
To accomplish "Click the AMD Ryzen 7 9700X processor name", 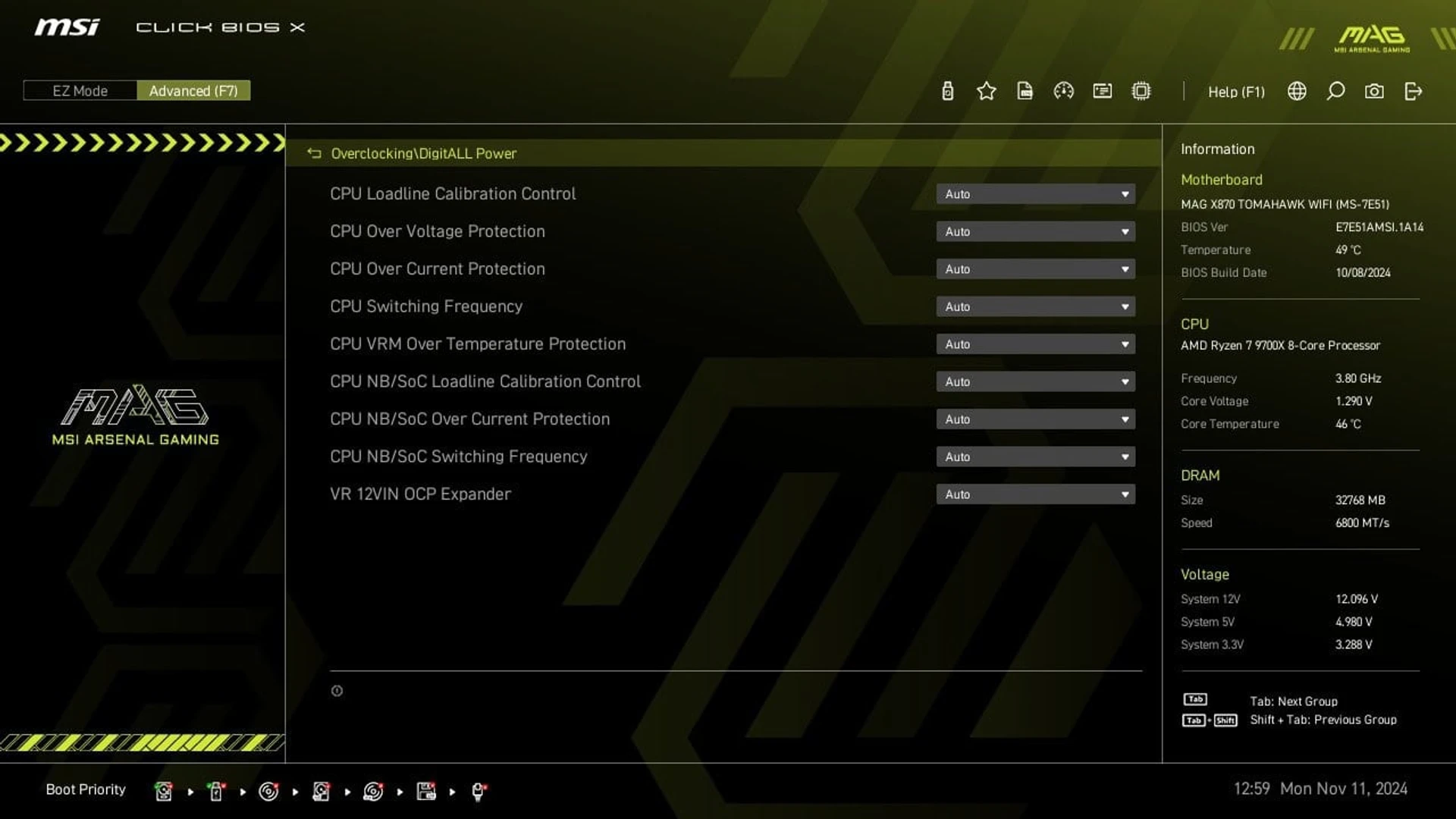I will tap(1280, 346).
